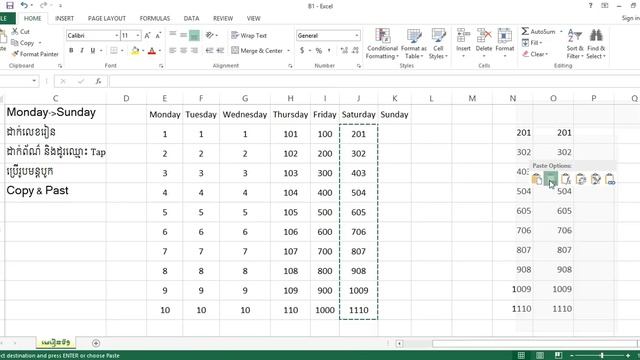Open Merge & Center dropdown arrow

click(x=289, y=51)
